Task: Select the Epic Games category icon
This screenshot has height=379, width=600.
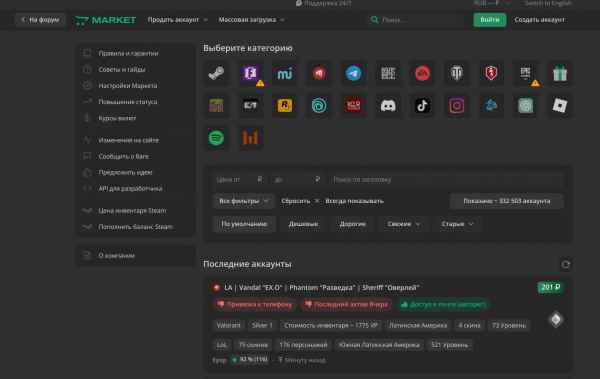Action: tap(525, 73)
